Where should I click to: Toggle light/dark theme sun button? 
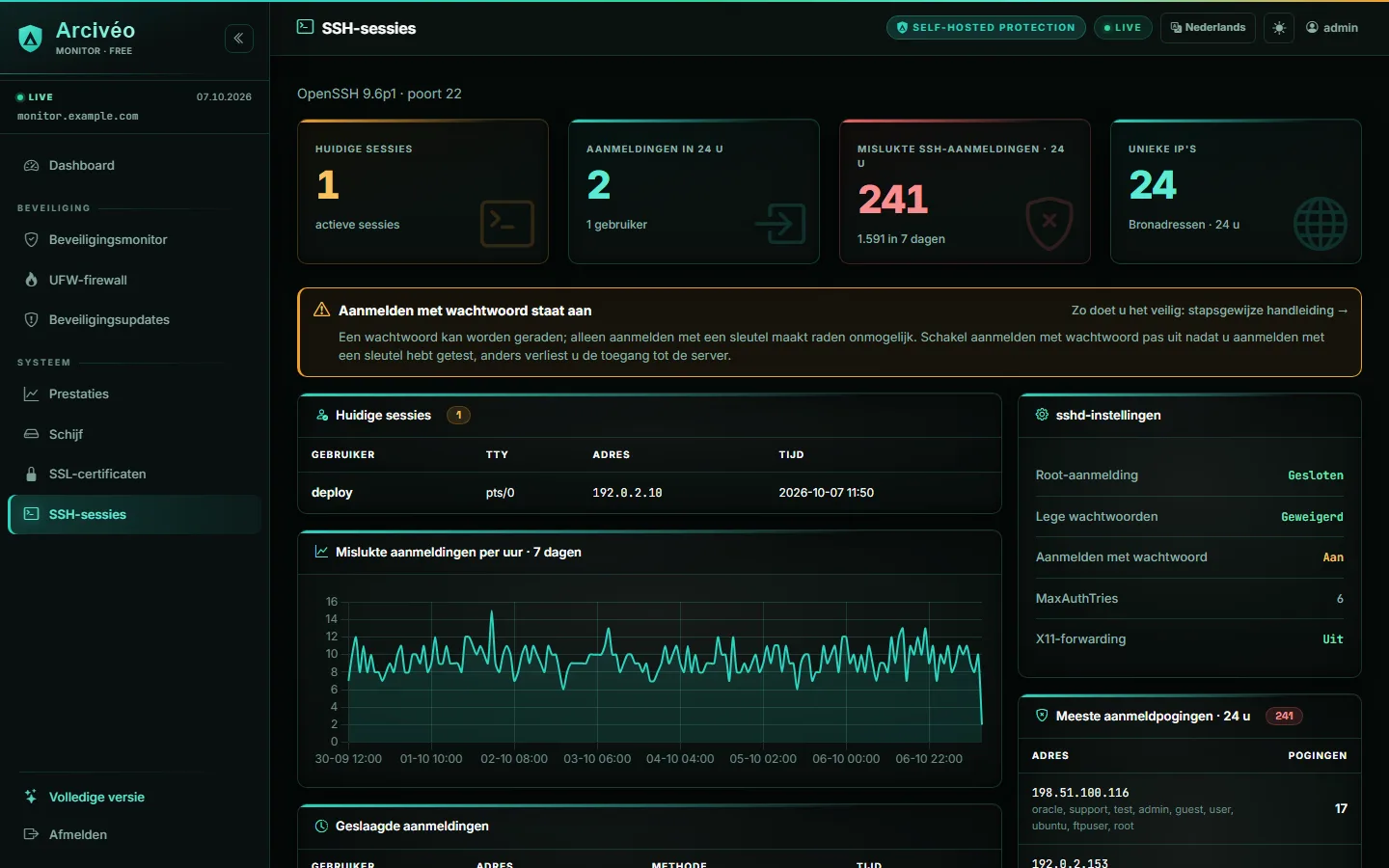click(1279, 28)
